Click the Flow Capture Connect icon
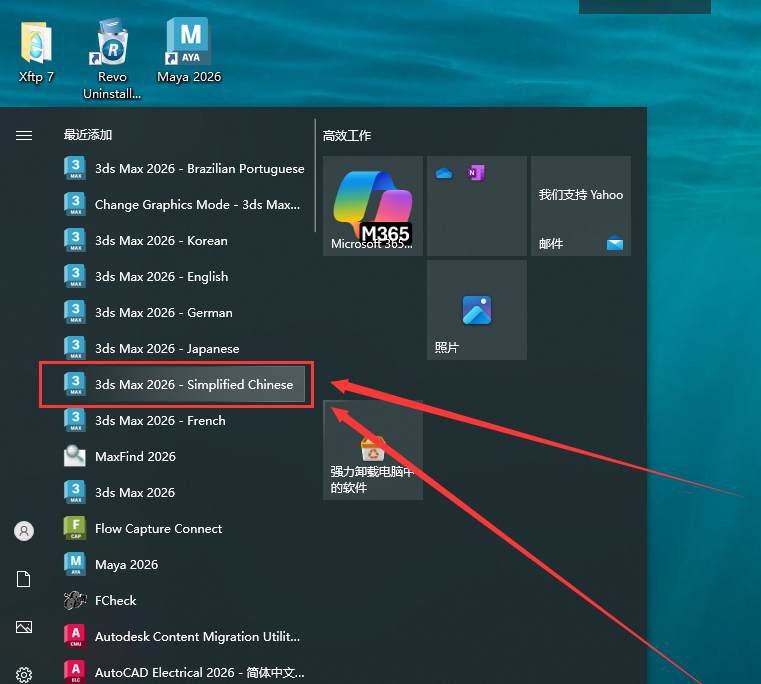The image size is (761, 684). coord(75,528)
